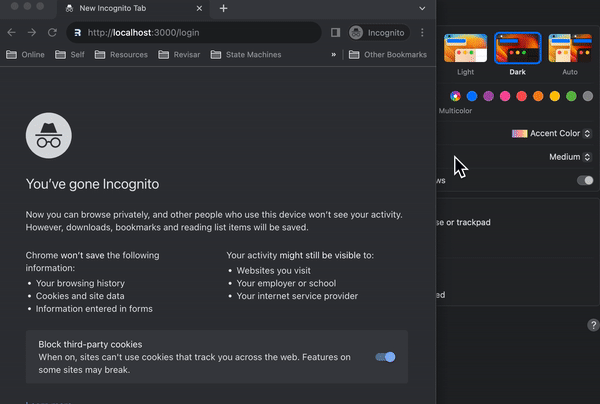This screenshot has height=404, width=600.
Task: Reload the current page
Action: point(52,33)
